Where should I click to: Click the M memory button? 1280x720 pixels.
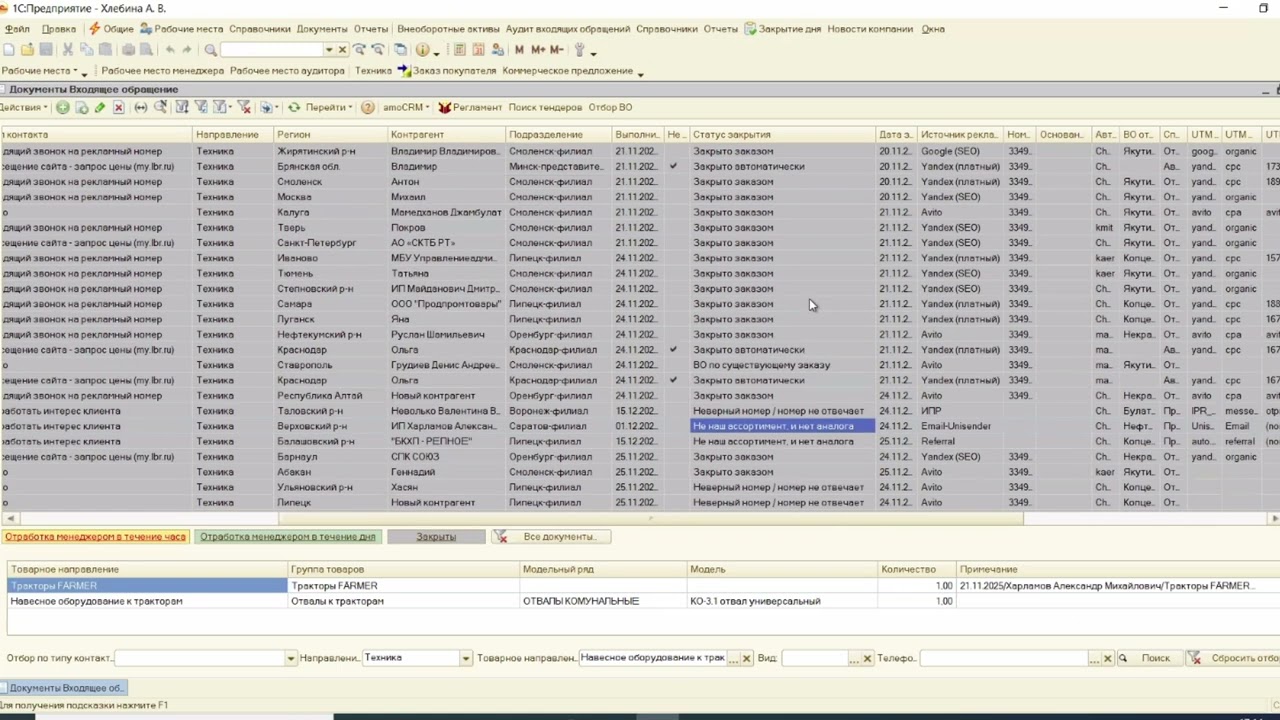(x=519, y=50)
